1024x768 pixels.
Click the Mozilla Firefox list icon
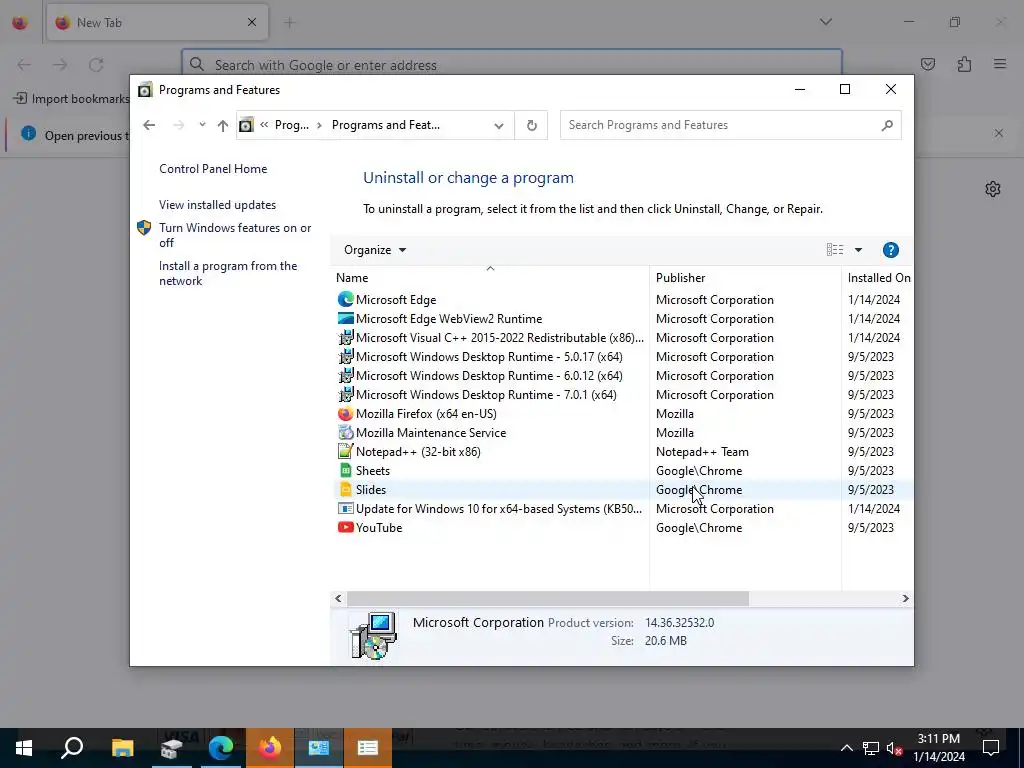coord(345,413)
